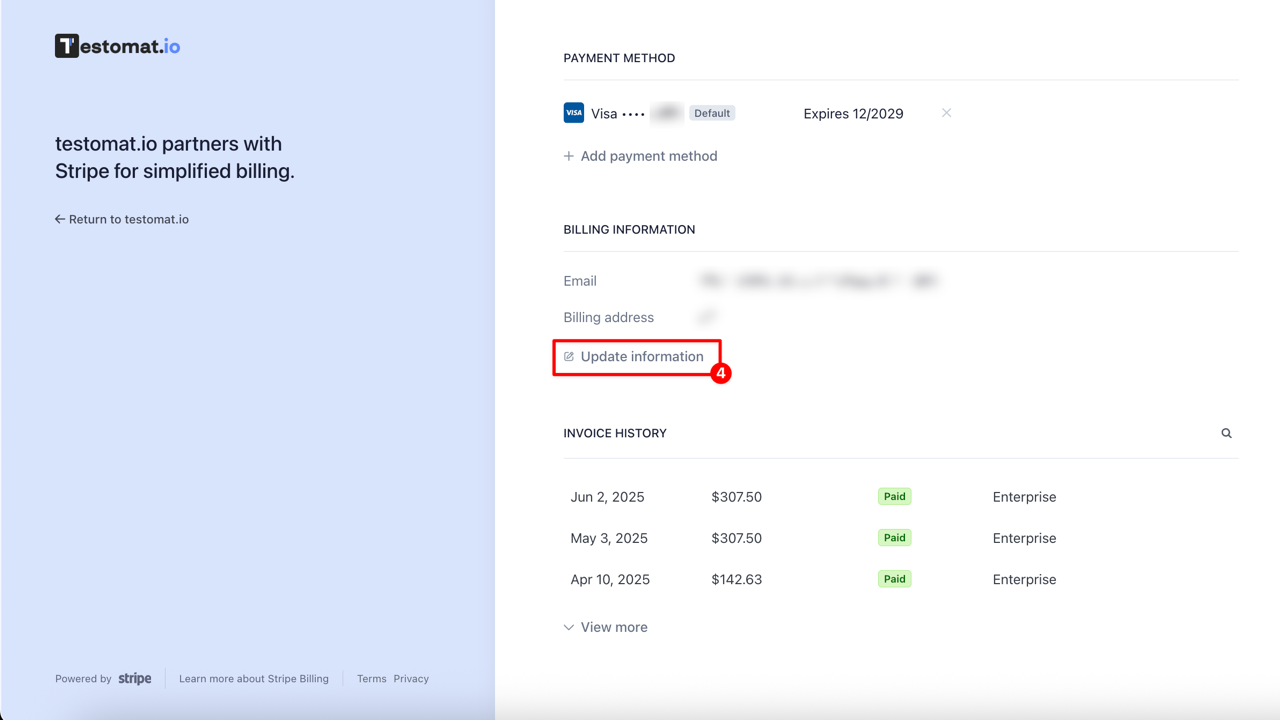Click the plus icon to add payment method

tap(569, 156)
